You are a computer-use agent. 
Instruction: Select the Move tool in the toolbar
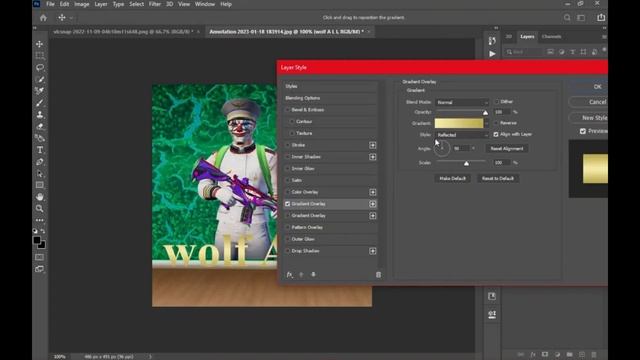40,44
